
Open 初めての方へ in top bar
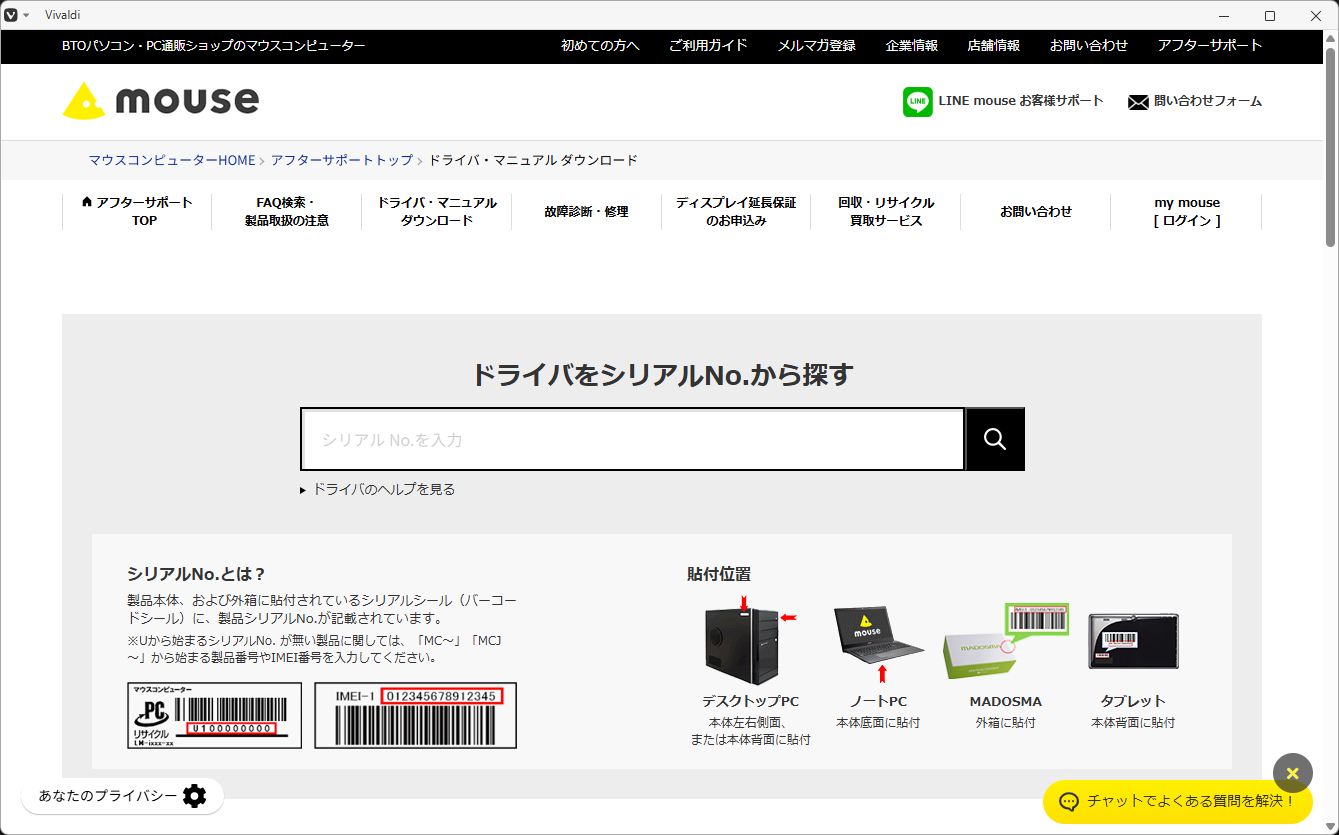pyautogui.click(x=600, y=46)
